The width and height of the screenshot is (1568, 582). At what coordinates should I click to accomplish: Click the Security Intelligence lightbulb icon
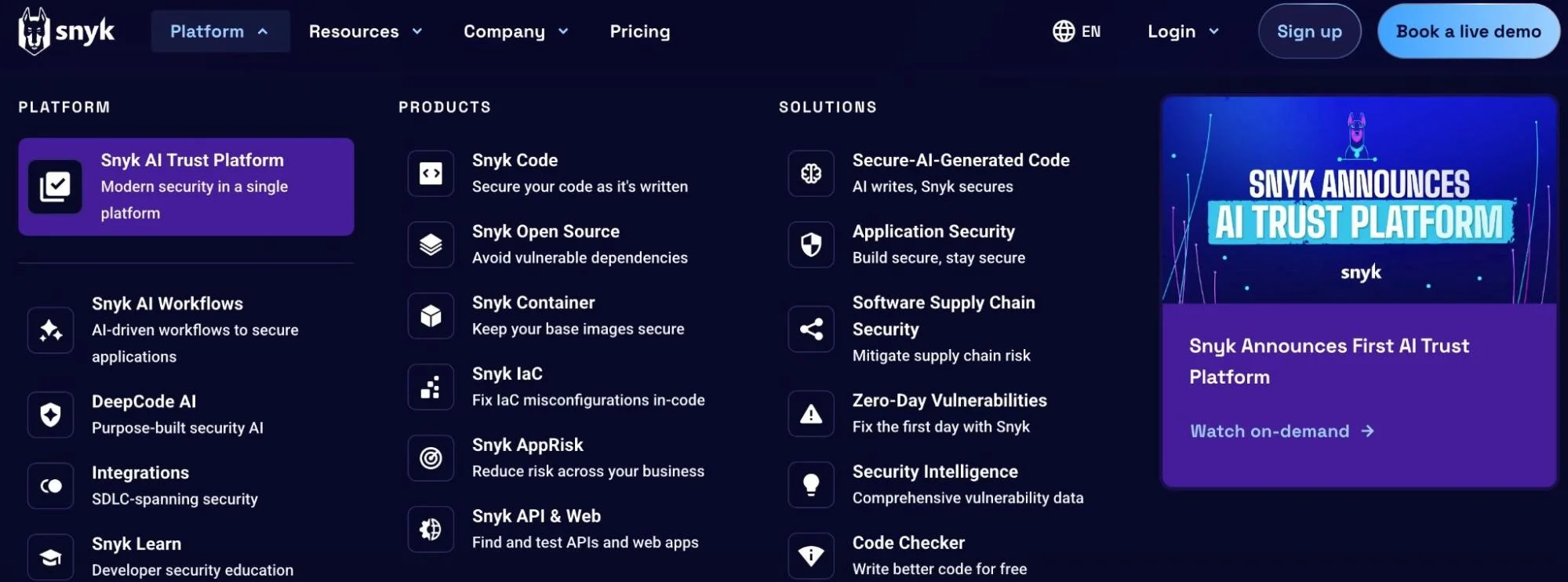pos(811,485)
